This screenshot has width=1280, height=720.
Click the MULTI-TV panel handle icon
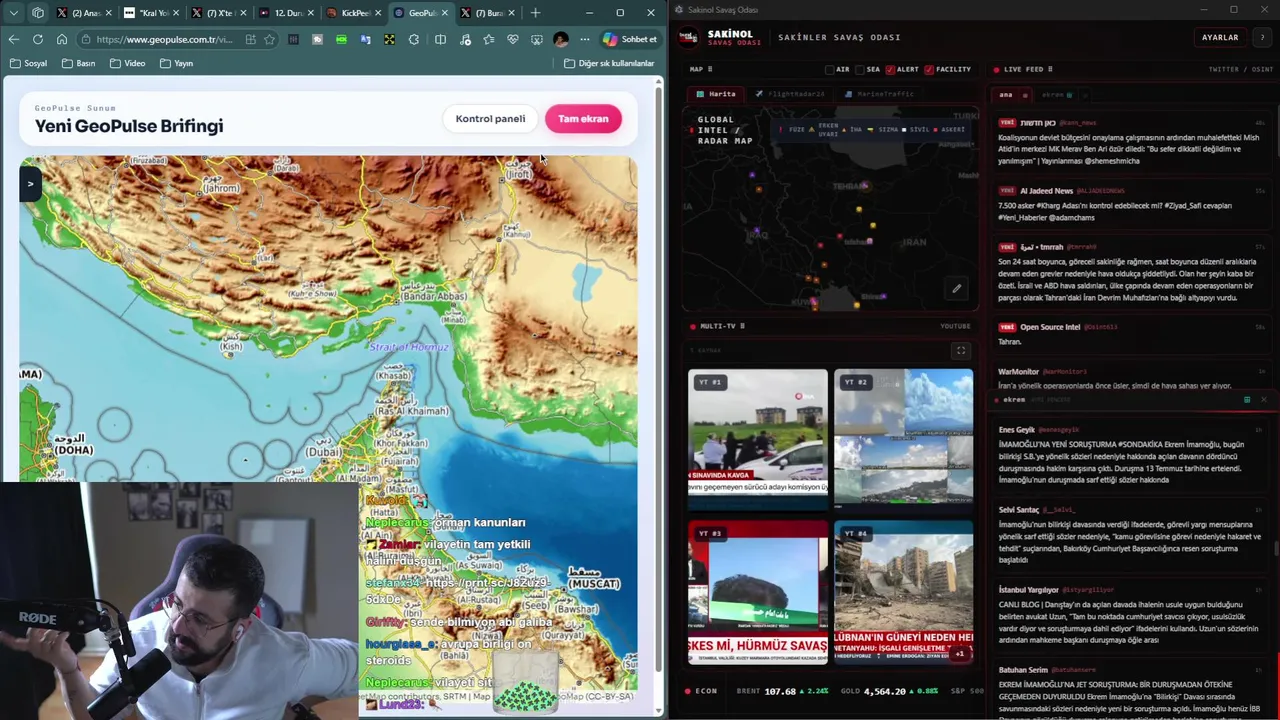click(742, 326)
